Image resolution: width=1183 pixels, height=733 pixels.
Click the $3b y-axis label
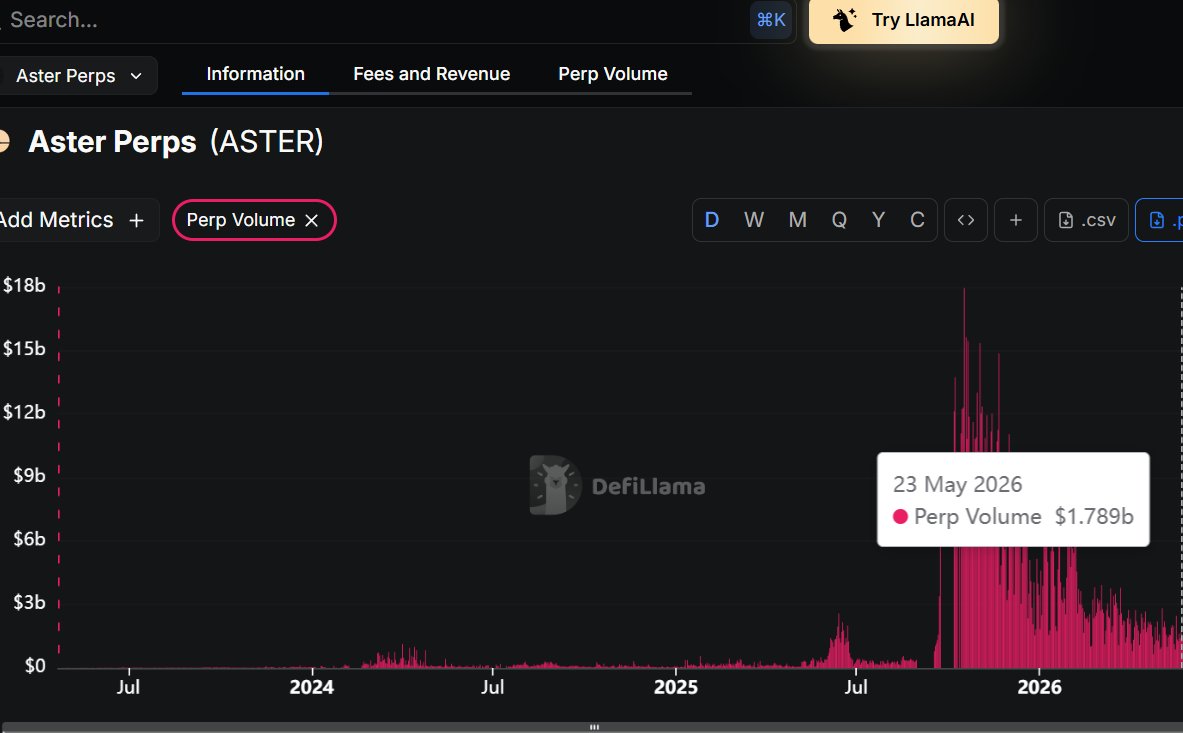point(29,602)
